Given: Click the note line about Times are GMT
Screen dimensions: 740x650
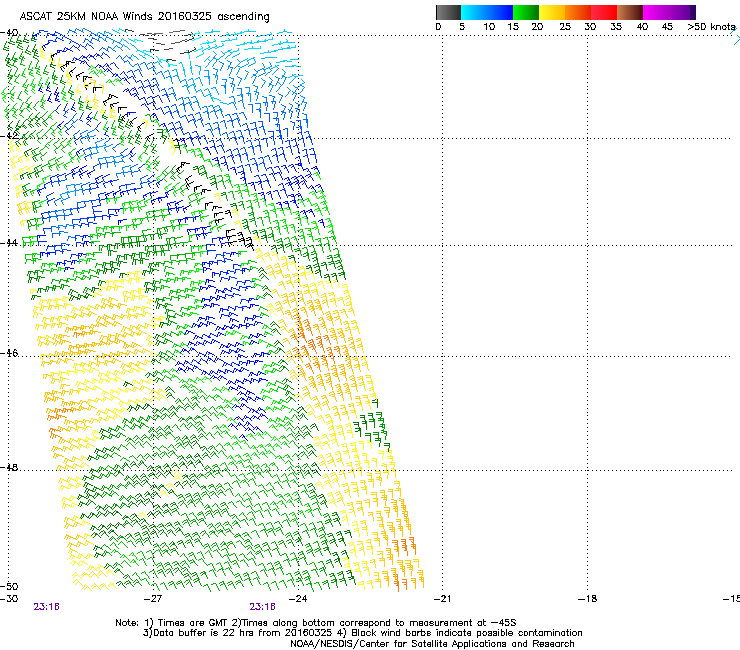Looking at the screenshot, I should [316, 623].
